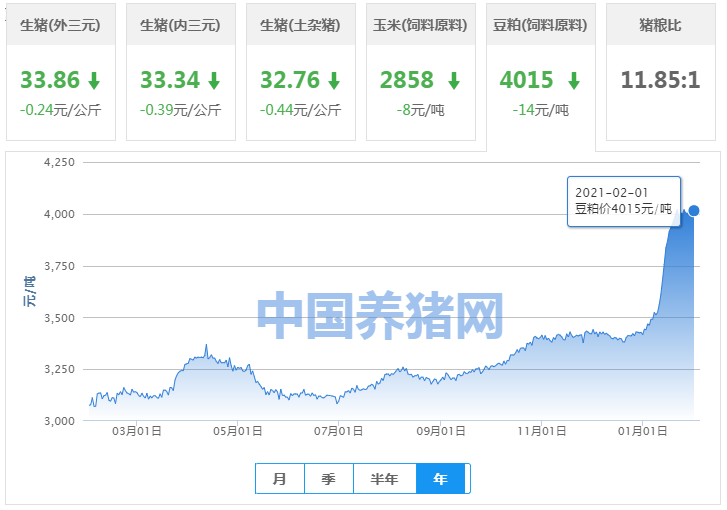
Task: Click the down arrow beside 4015
Action: point(574,81)
